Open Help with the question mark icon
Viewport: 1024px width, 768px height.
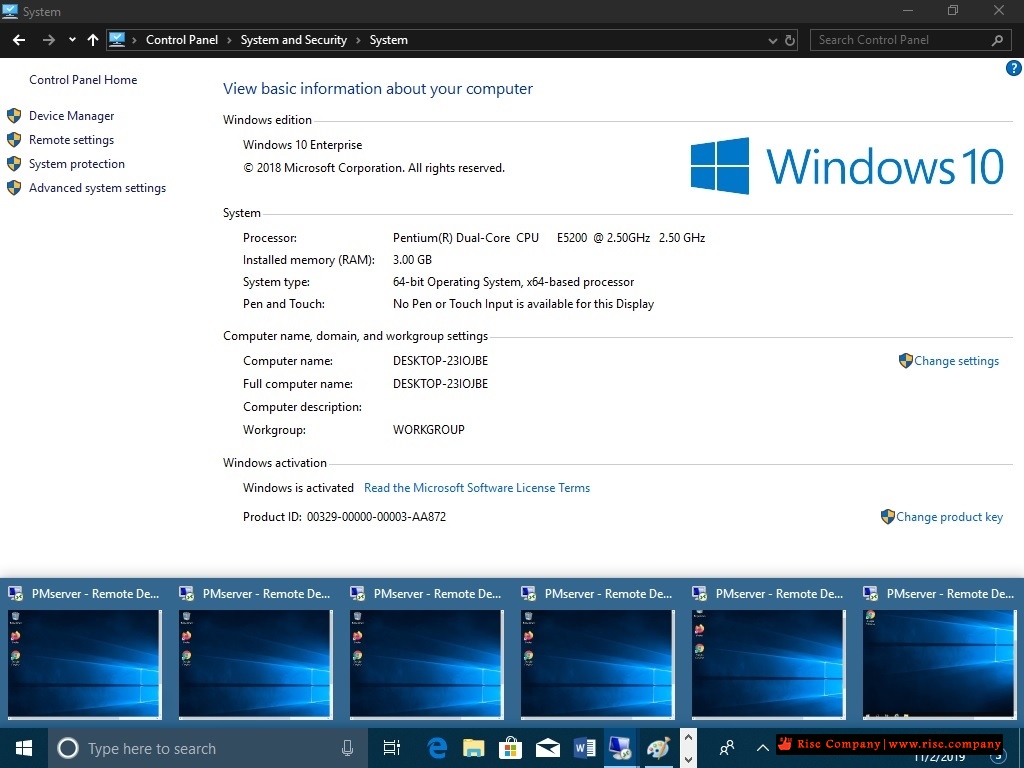tap(1014, 68)
